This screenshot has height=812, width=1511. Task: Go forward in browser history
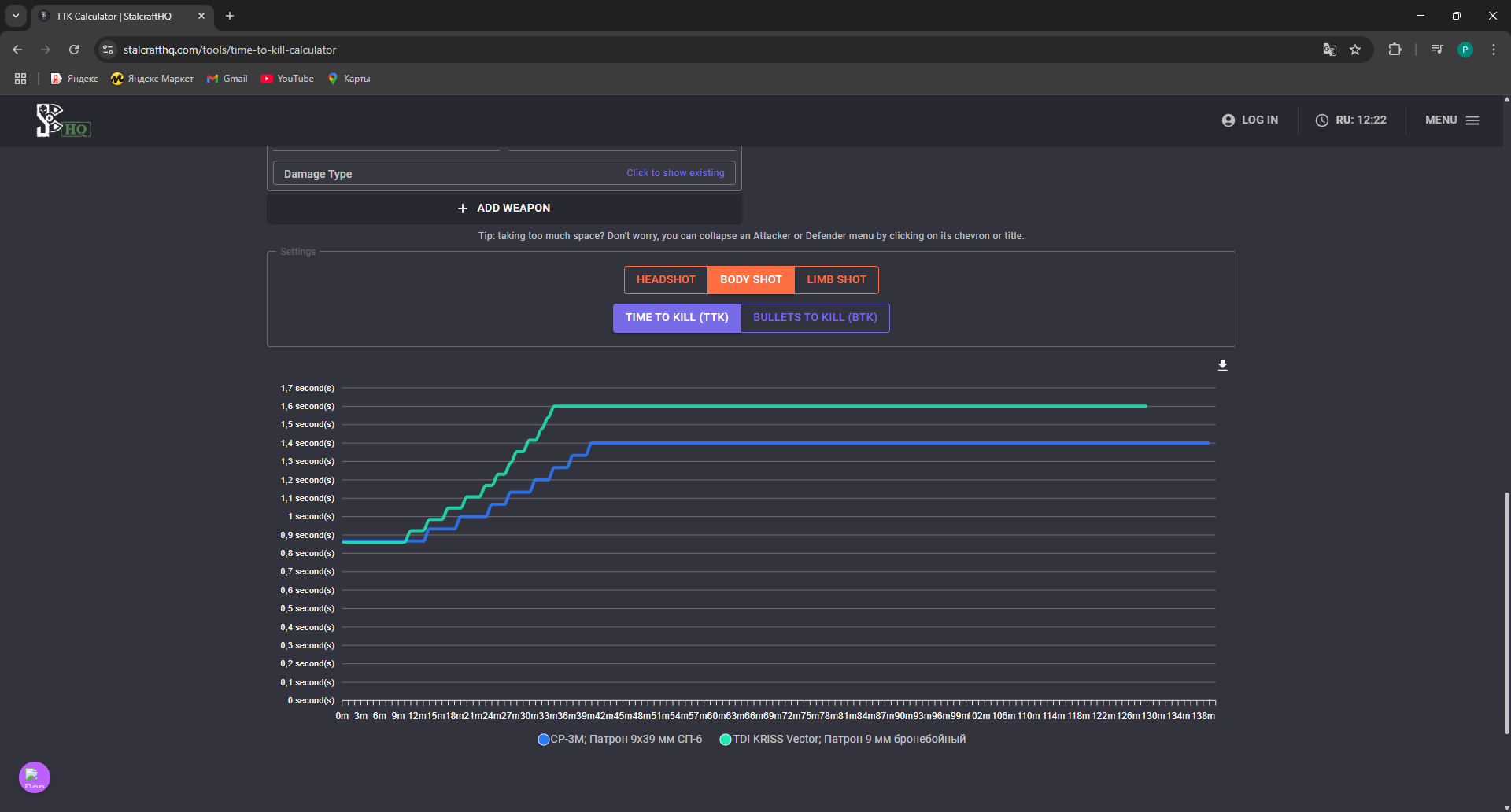(x=46, y=50)
